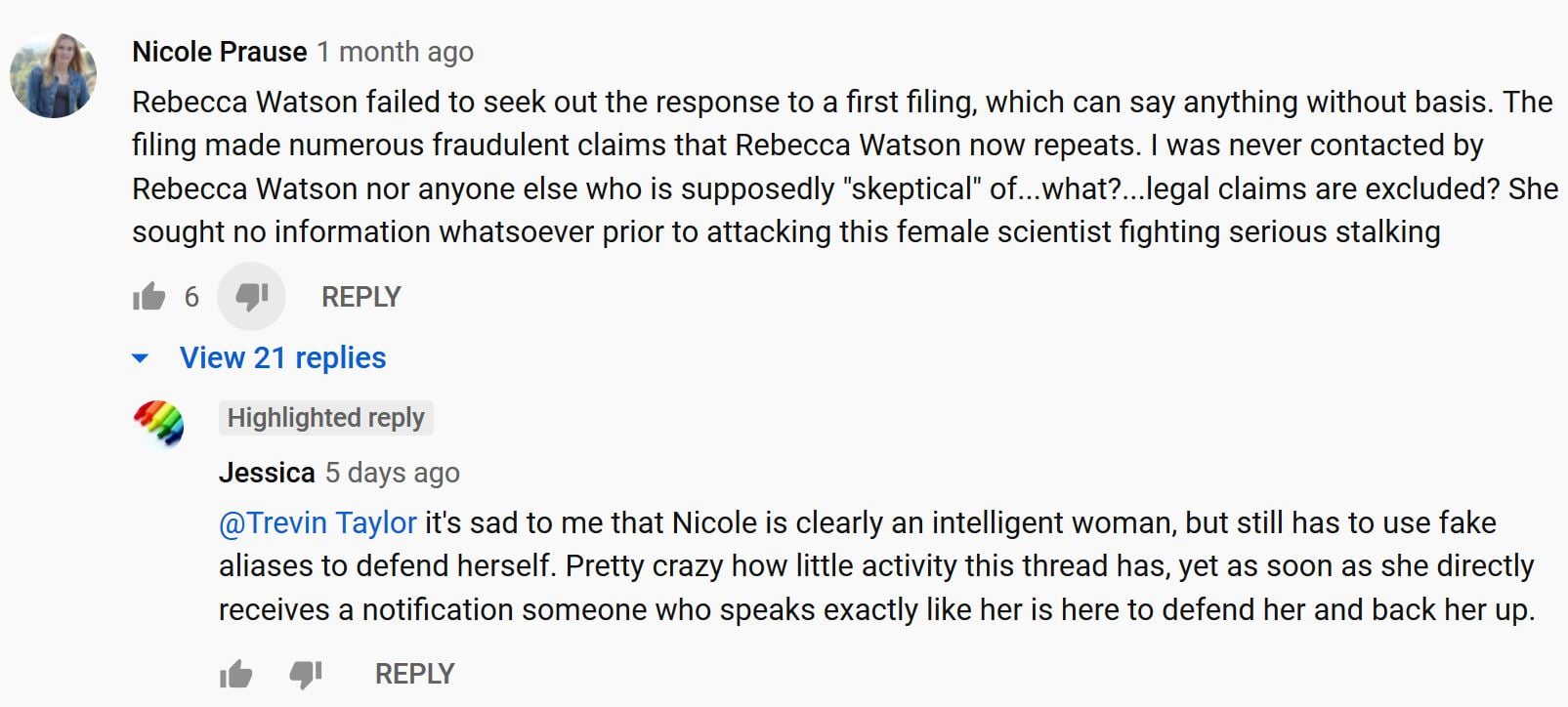Reply to Nicole Prause's comment
Viewport: 1568px width, 707px height.
(x=360, y=297)
